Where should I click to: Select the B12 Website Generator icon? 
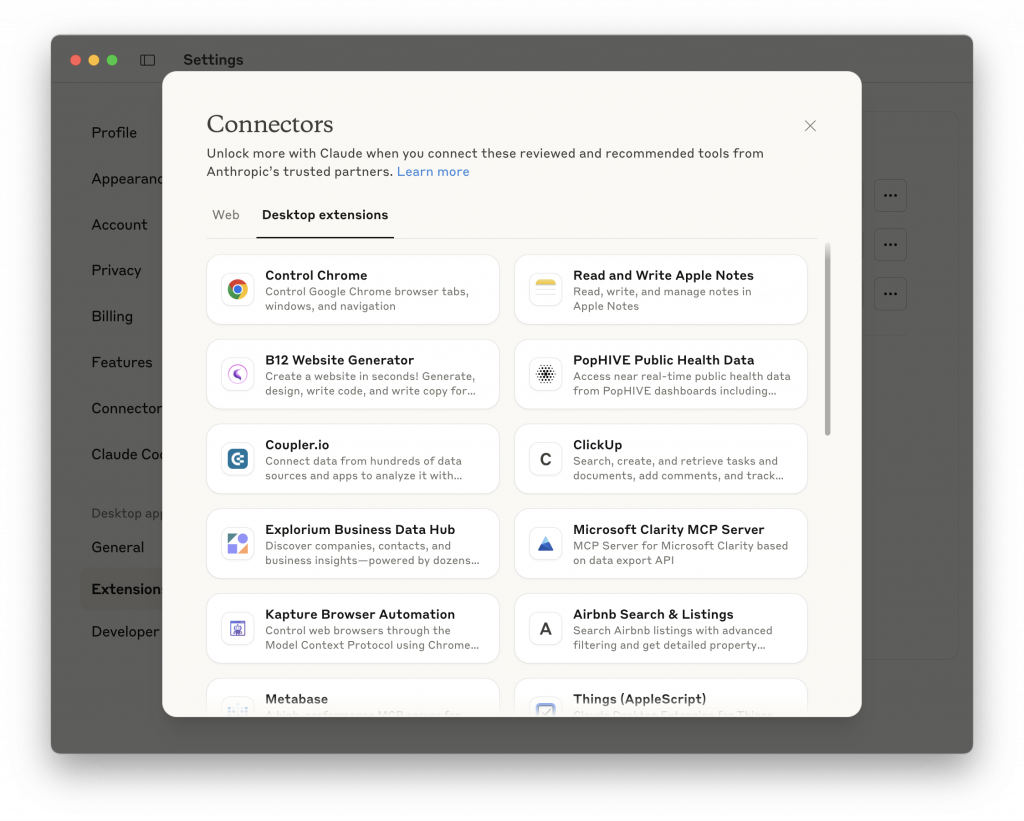238,374
